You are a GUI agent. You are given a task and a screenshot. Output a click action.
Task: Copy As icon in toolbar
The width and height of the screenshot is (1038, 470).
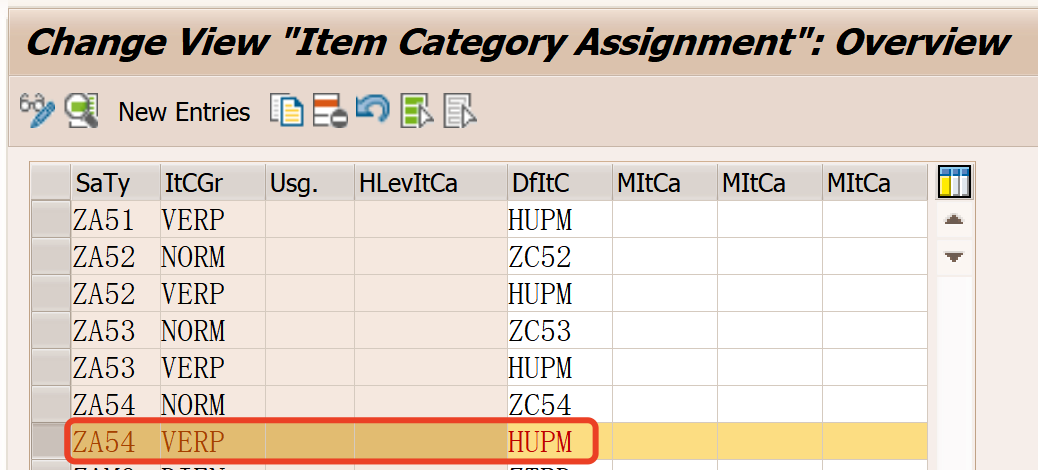(x=287, y=111)
